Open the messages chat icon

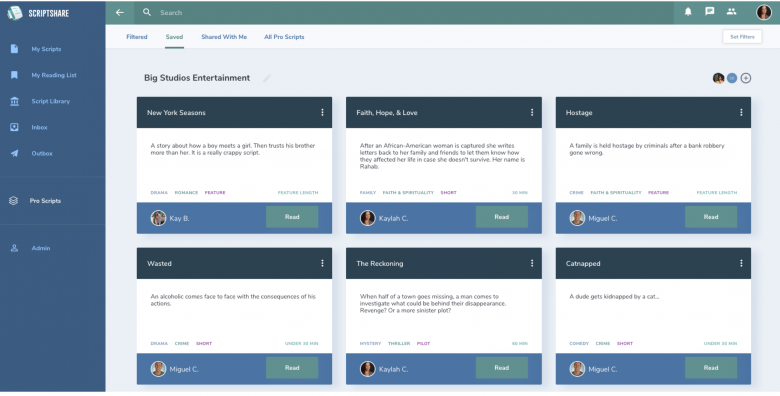coord(710,11)
